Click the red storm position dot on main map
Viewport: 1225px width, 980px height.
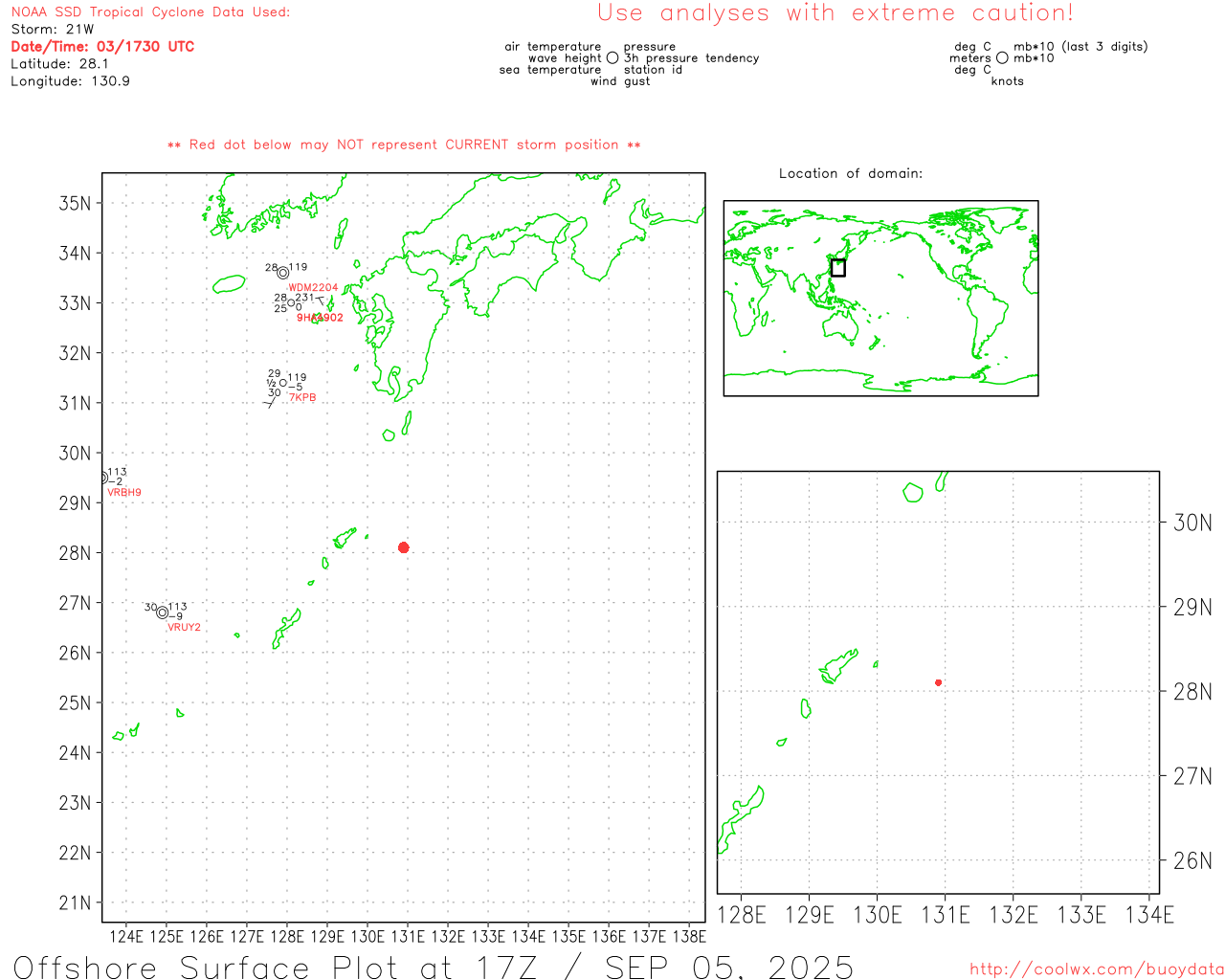404,547
